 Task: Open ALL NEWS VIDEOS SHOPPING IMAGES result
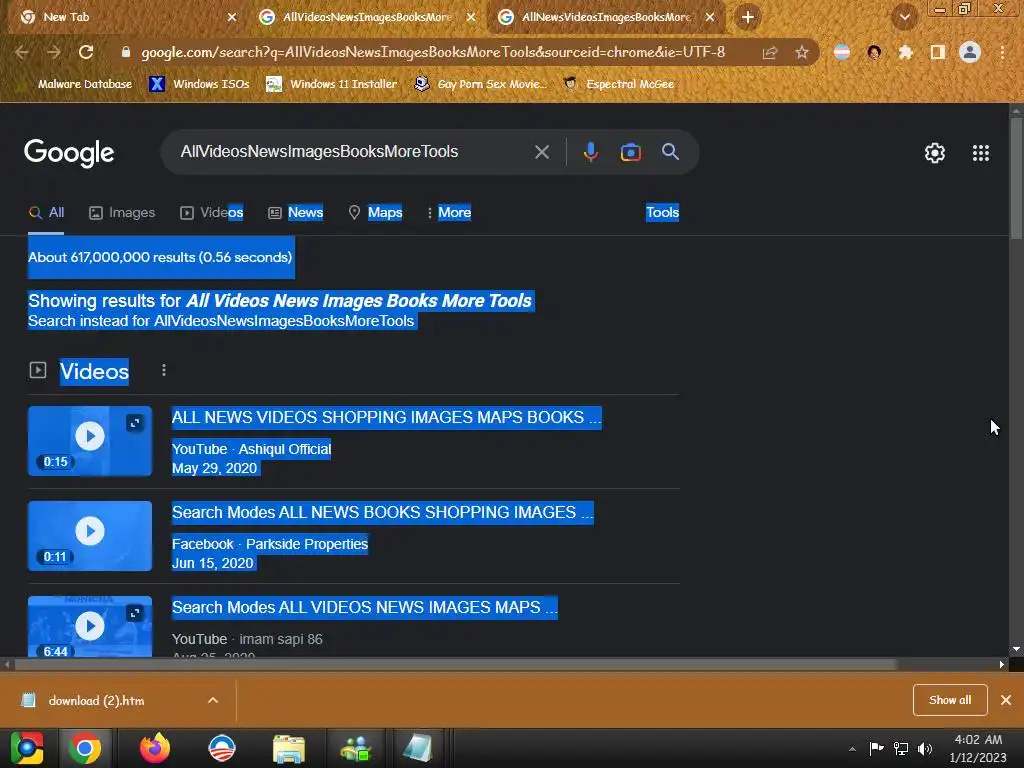[386, 417]
